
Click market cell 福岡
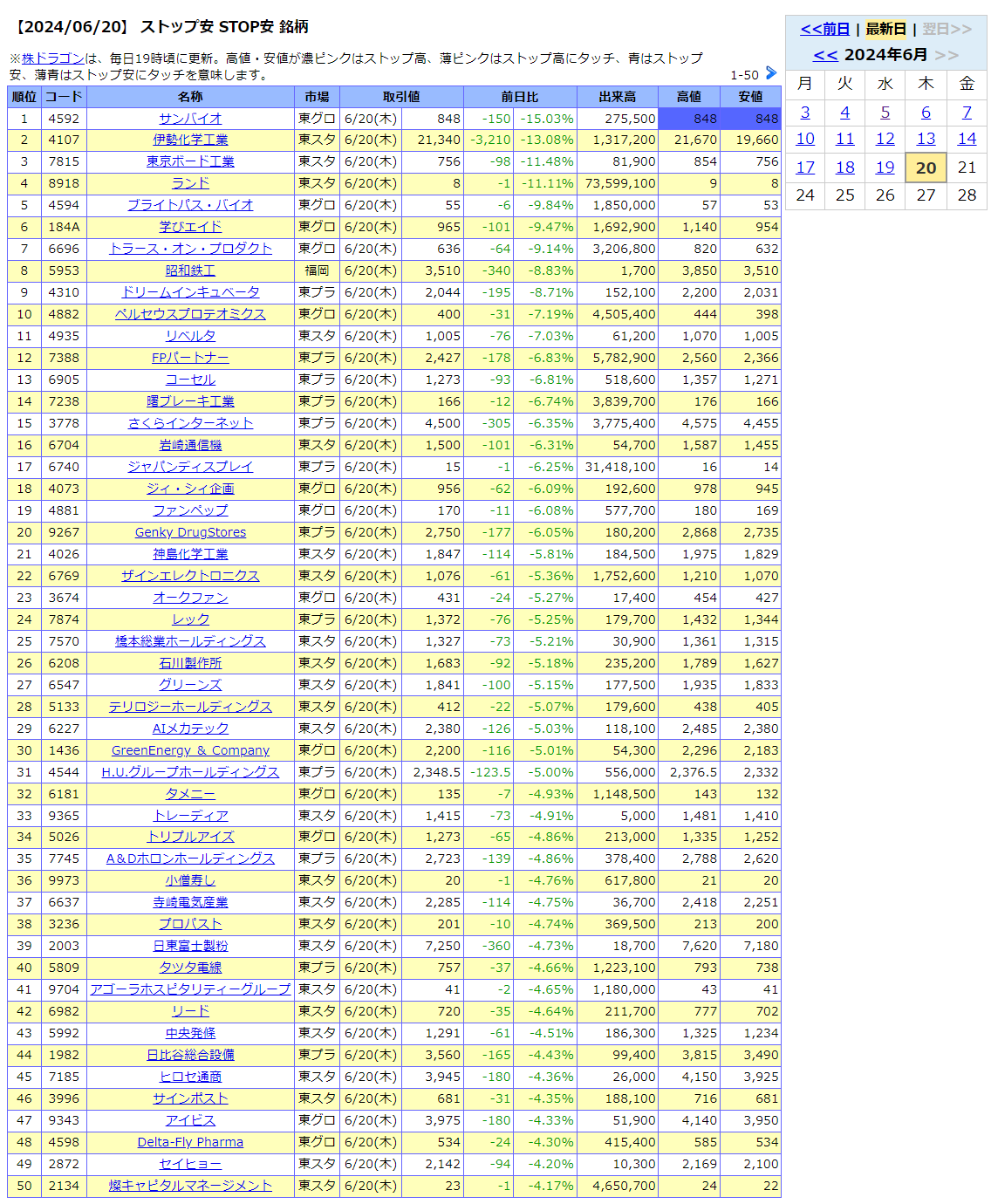(x=318, y=271)
